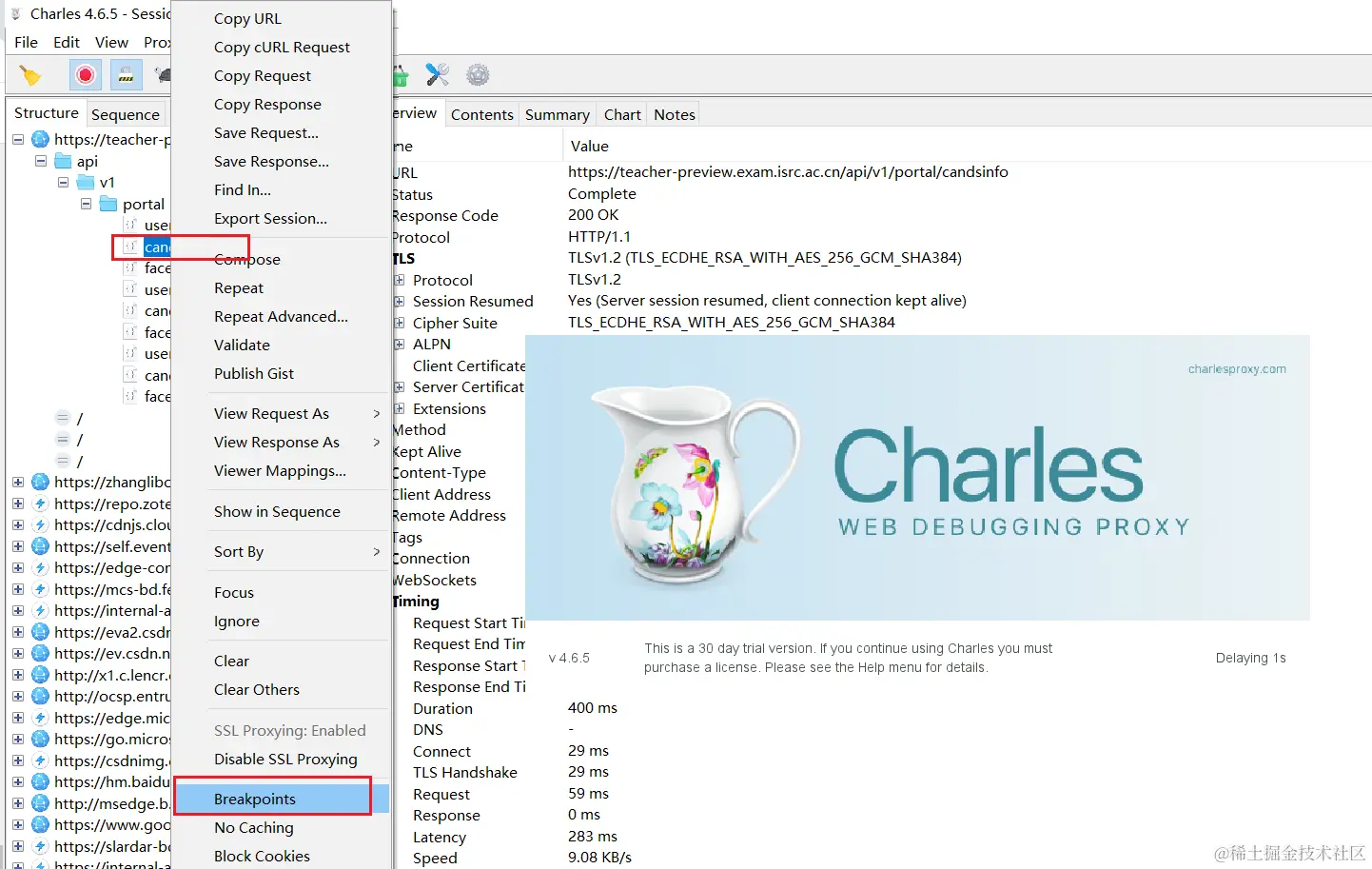The height and width of the screenshot is (869, 1372).
Task: Collapse the v1 folder node
Action: (64, 182)
